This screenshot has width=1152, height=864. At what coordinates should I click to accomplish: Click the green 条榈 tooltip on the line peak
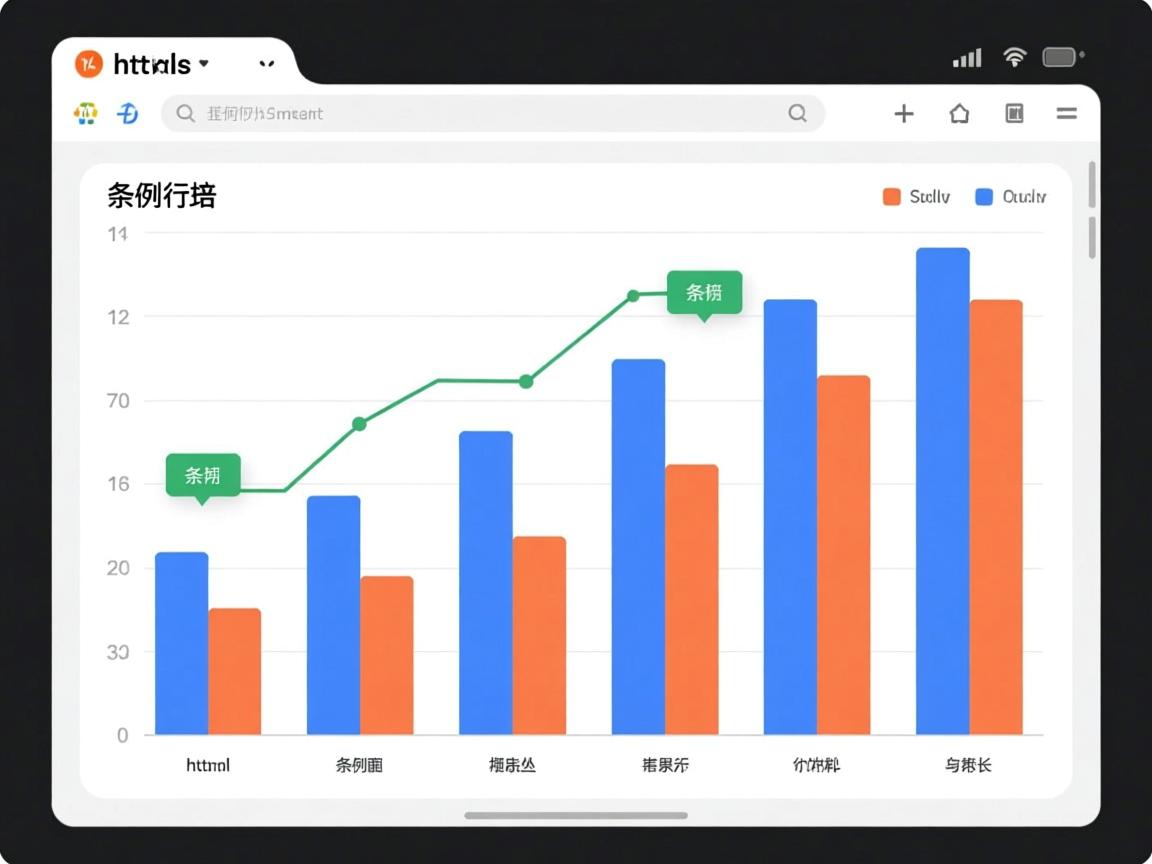click(703, 291)
